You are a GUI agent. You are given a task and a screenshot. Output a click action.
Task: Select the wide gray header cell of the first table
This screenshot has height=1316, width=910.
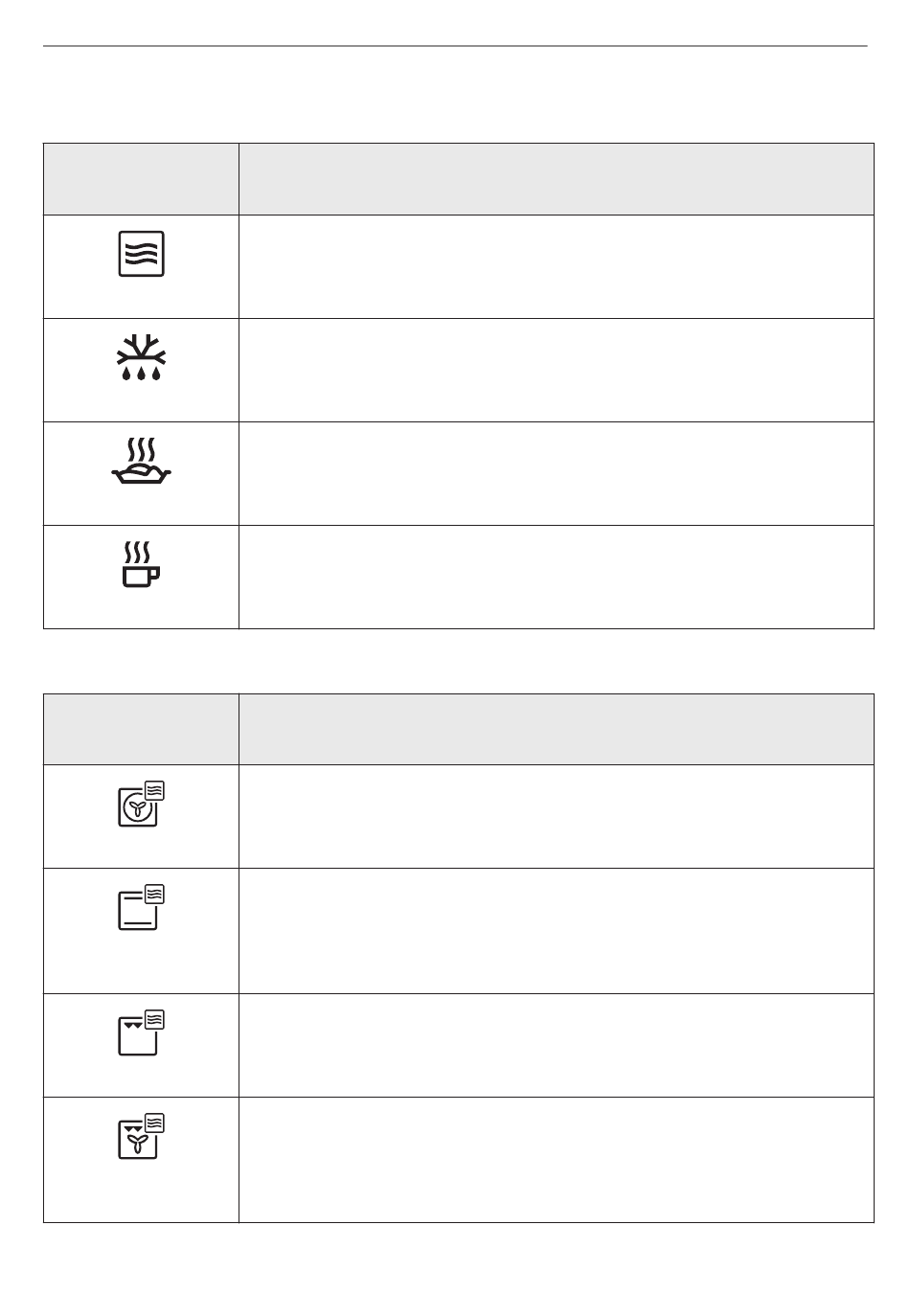(557, 179)
